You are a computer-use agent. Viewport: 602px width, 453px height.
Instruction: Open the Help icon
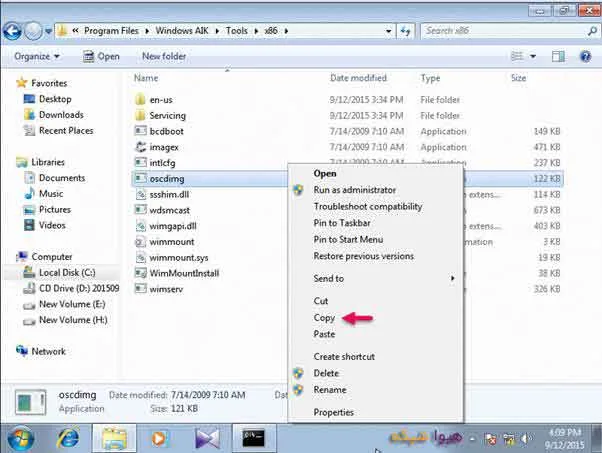(x=585, y=56)
